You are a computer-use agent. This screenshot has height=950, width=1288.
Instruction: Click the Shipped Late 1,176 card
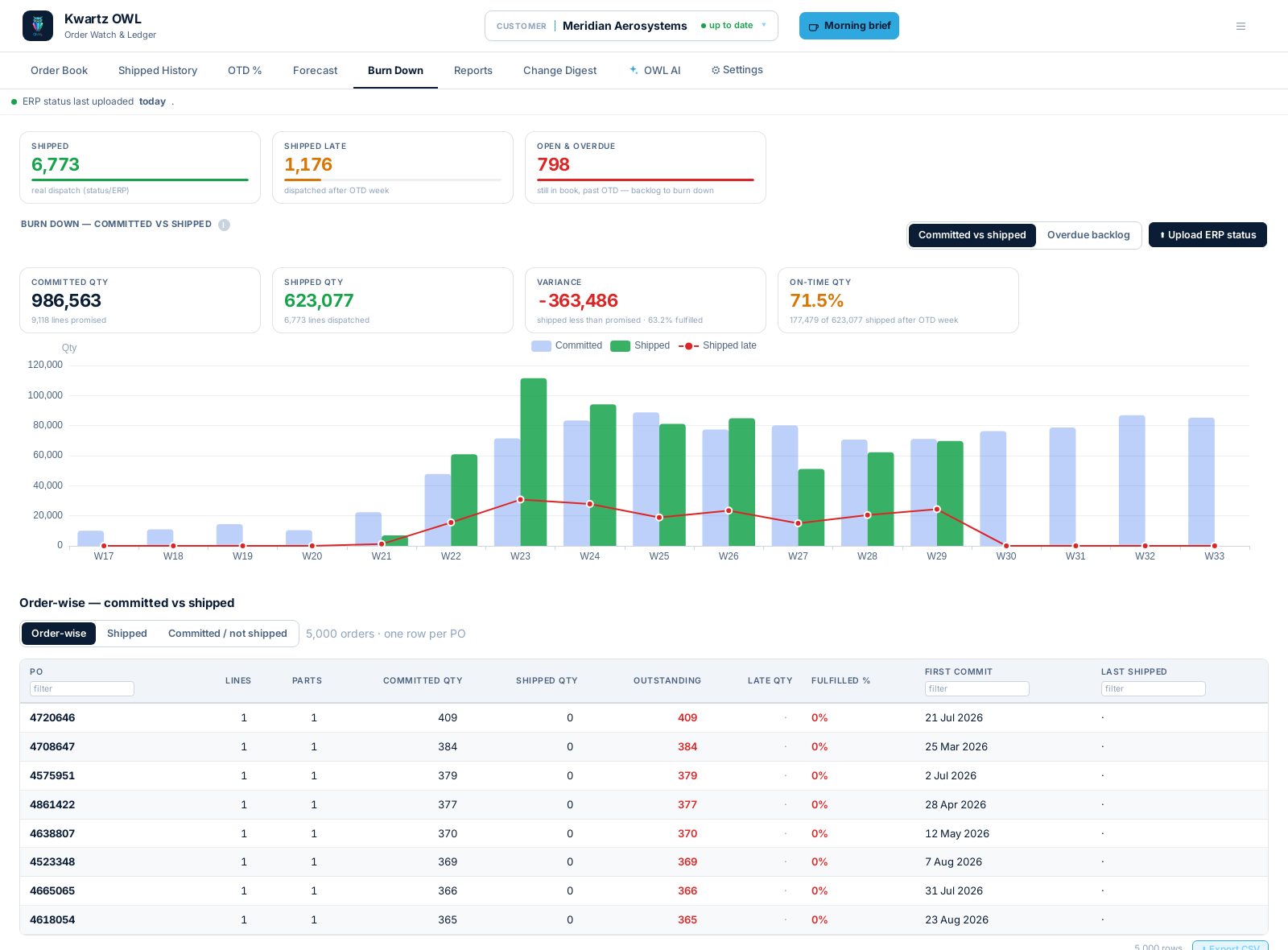click(393, 167)
